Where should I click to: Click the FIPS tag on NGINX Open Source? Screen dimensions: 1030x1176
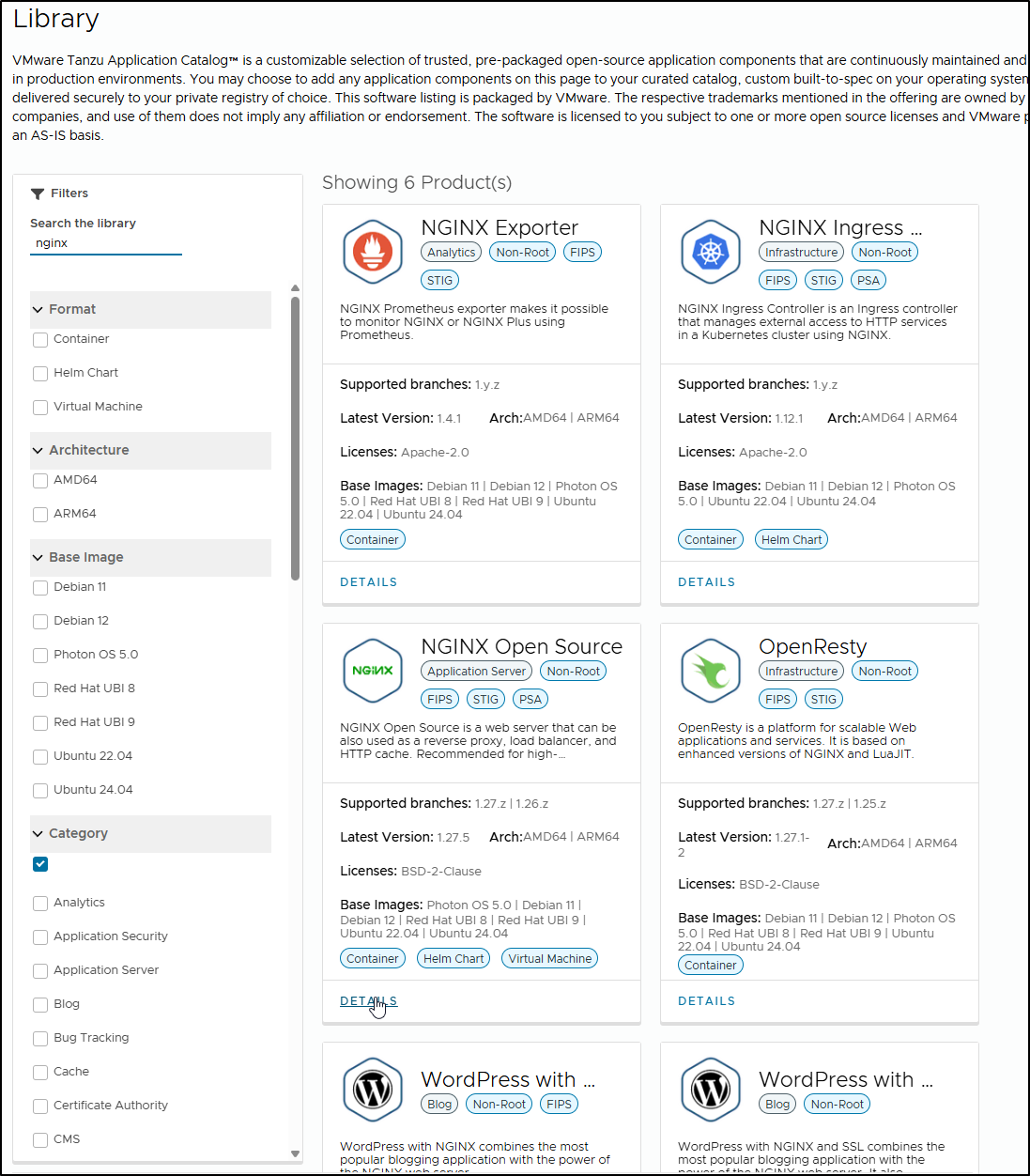pos(439,700)
